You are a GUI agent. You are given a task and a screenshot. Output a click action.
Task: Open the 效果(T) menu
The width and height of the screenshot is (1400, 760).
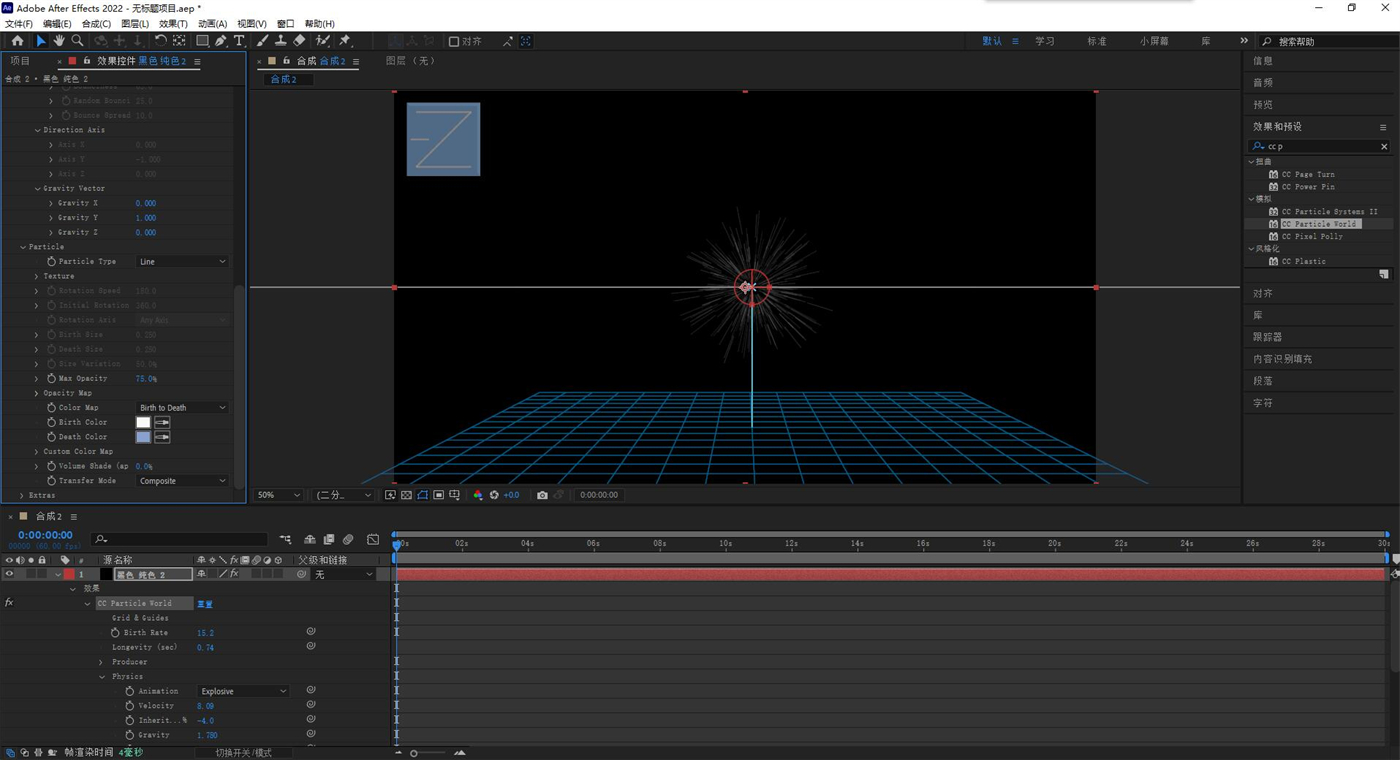point(173,23)
